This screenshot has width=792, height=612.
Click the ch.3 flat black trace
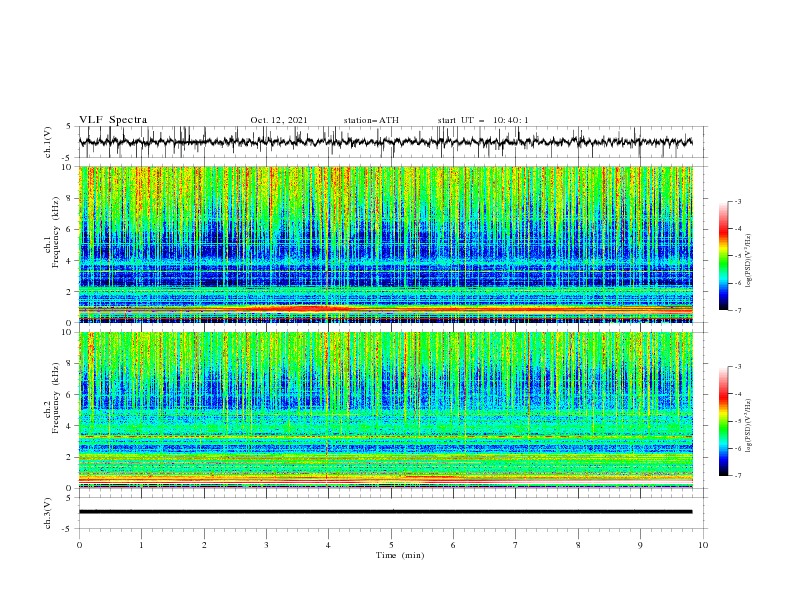(385, 512)
